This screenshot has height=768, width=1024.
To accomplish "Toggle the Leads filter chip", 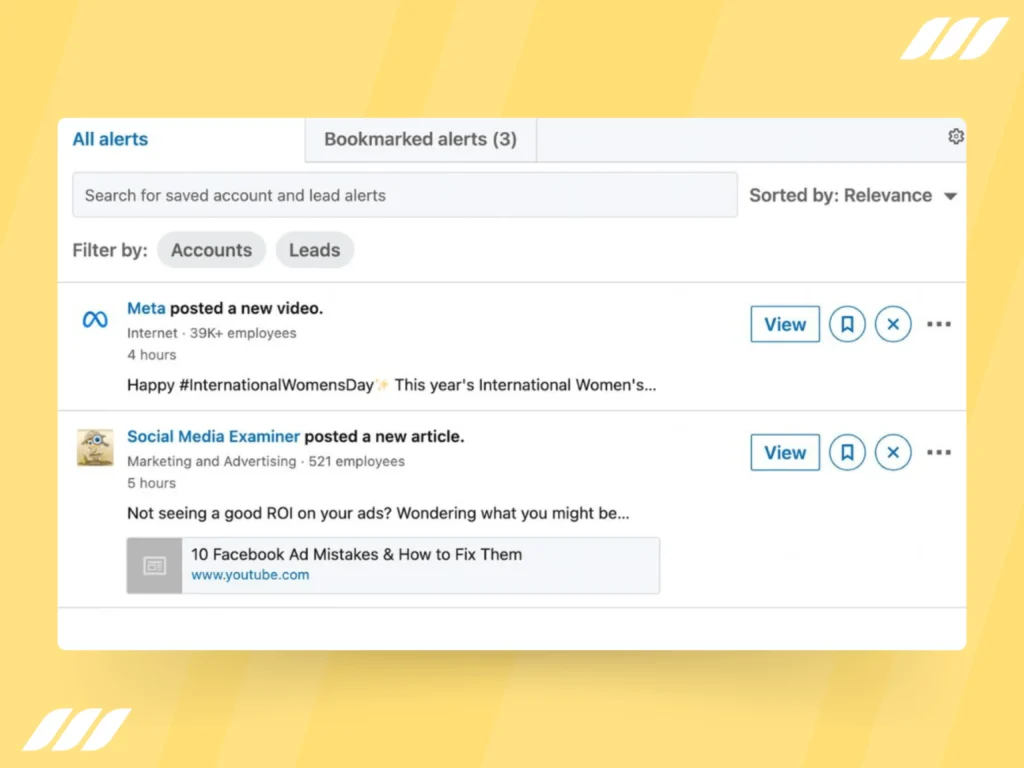I will point(314,250).
